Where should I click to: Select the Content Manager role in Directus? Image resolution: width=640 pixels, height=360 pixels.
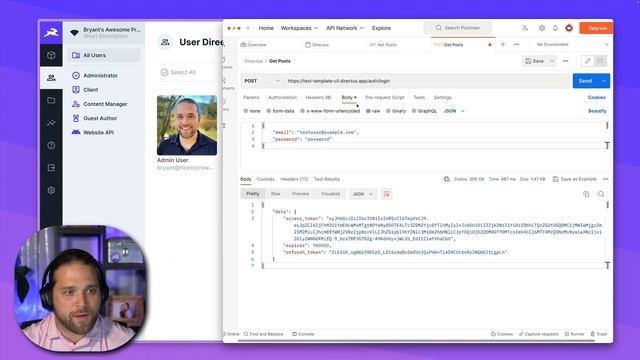pyautogui.click(x=104, y=104)
